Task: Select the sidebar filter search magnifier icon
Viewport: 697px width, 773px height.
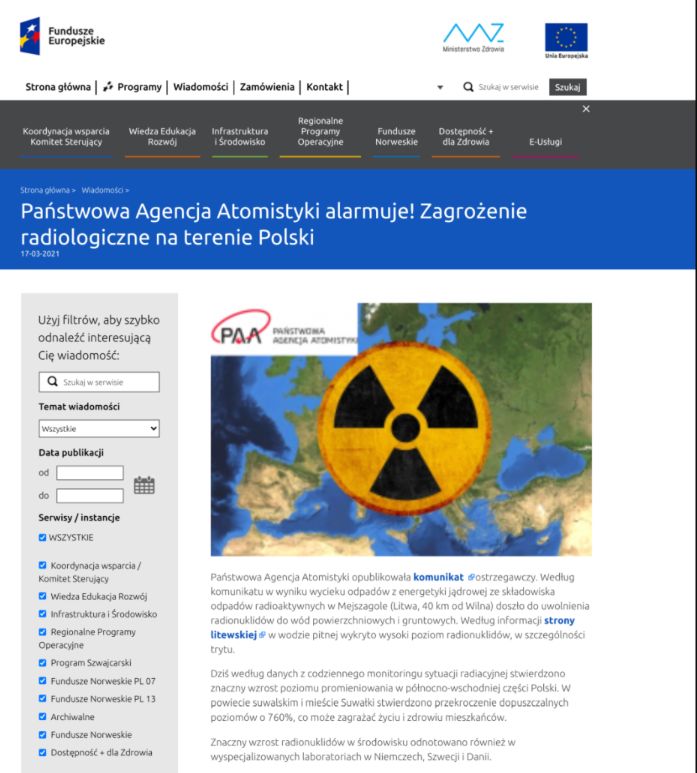Action: [x=52, y=381]
